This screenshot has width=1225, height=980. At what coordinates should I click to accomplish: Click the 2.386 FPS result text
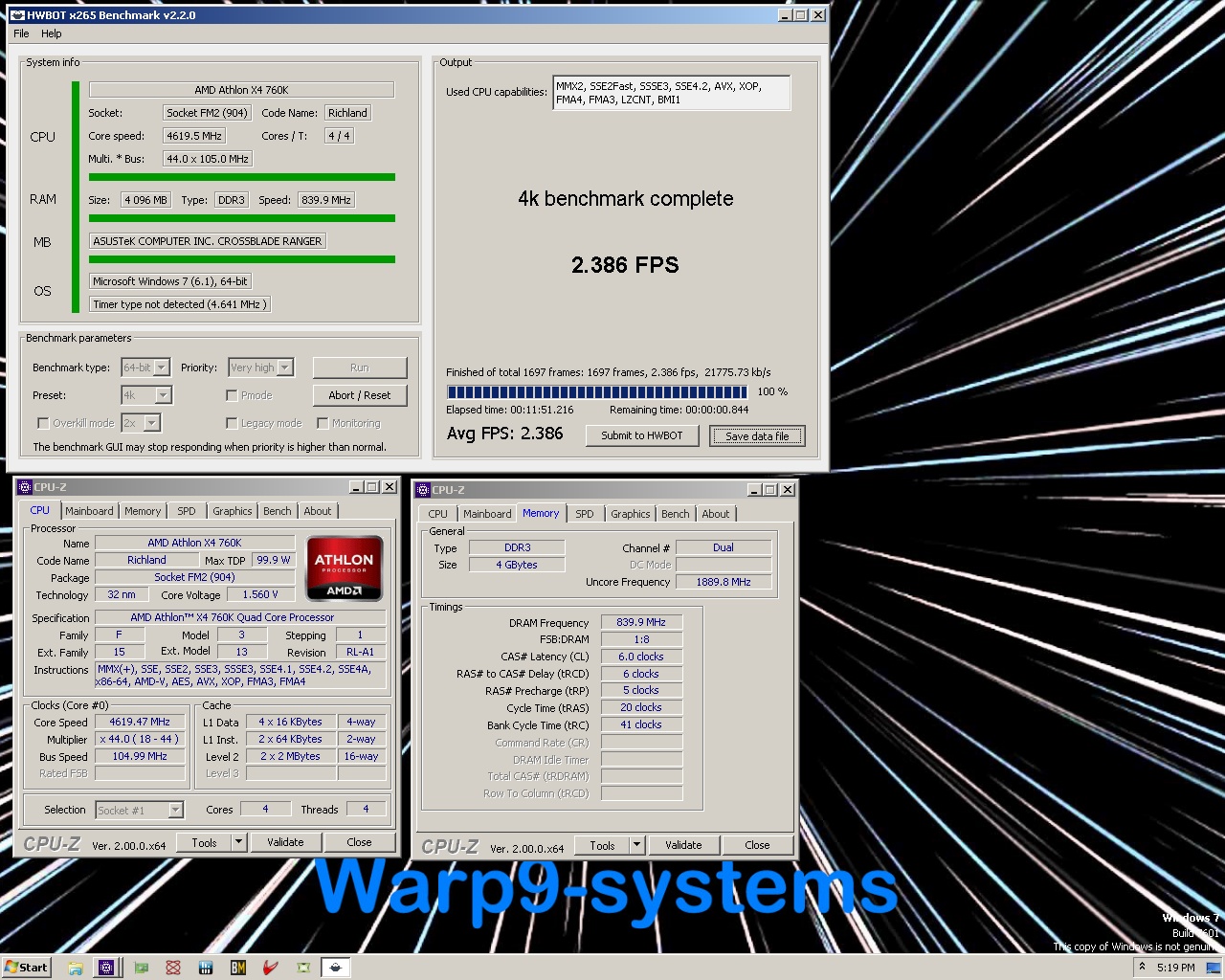pos(625,265)
